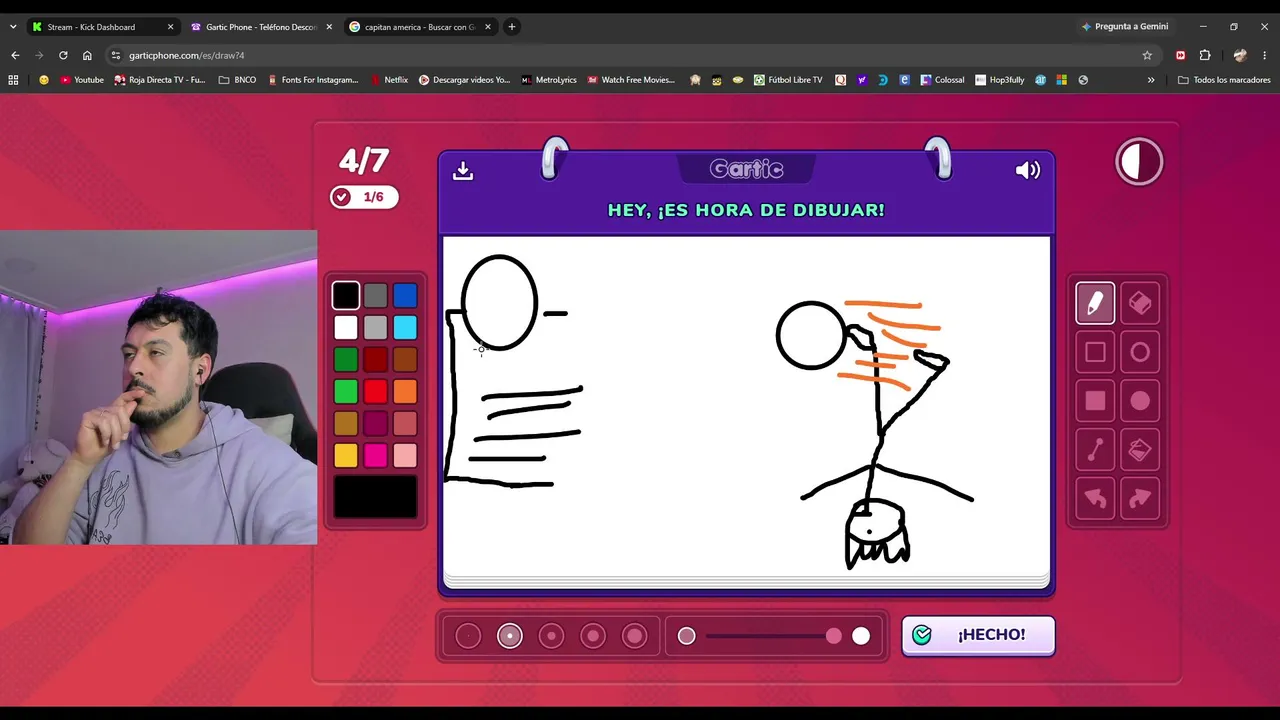
Task: Mute the game sound speaker
Action: [x=1028, y=170]
